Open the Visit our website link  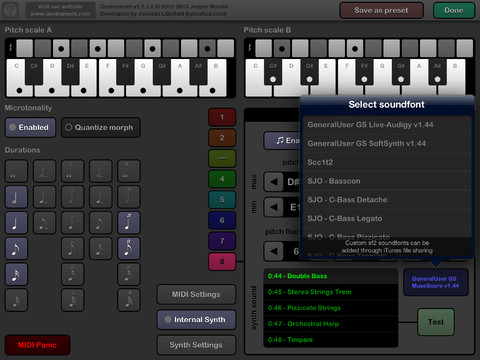[x=60, y=10]
